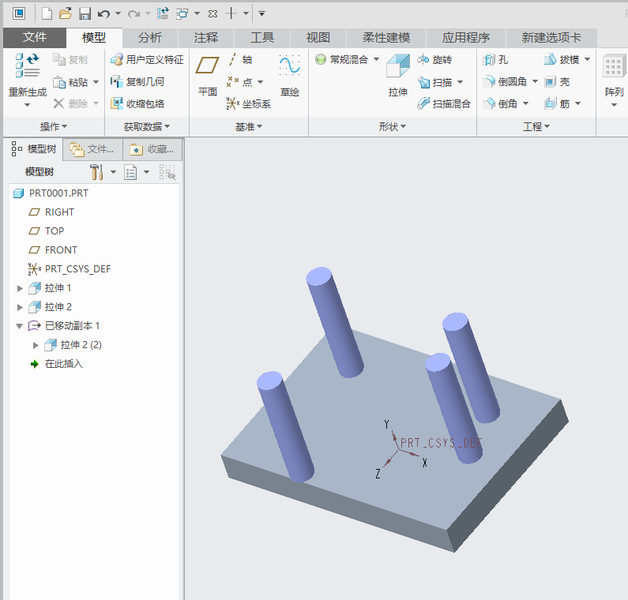This screenshot has height=600, width=628.
Task: Click the 拔模 draft tool
Action: click(562, 60)
